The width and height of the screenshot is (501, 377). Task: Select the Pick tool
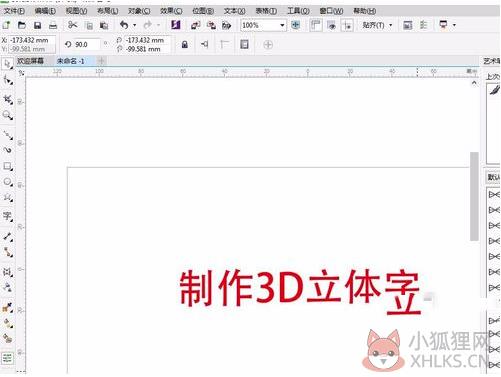[7, 64]
